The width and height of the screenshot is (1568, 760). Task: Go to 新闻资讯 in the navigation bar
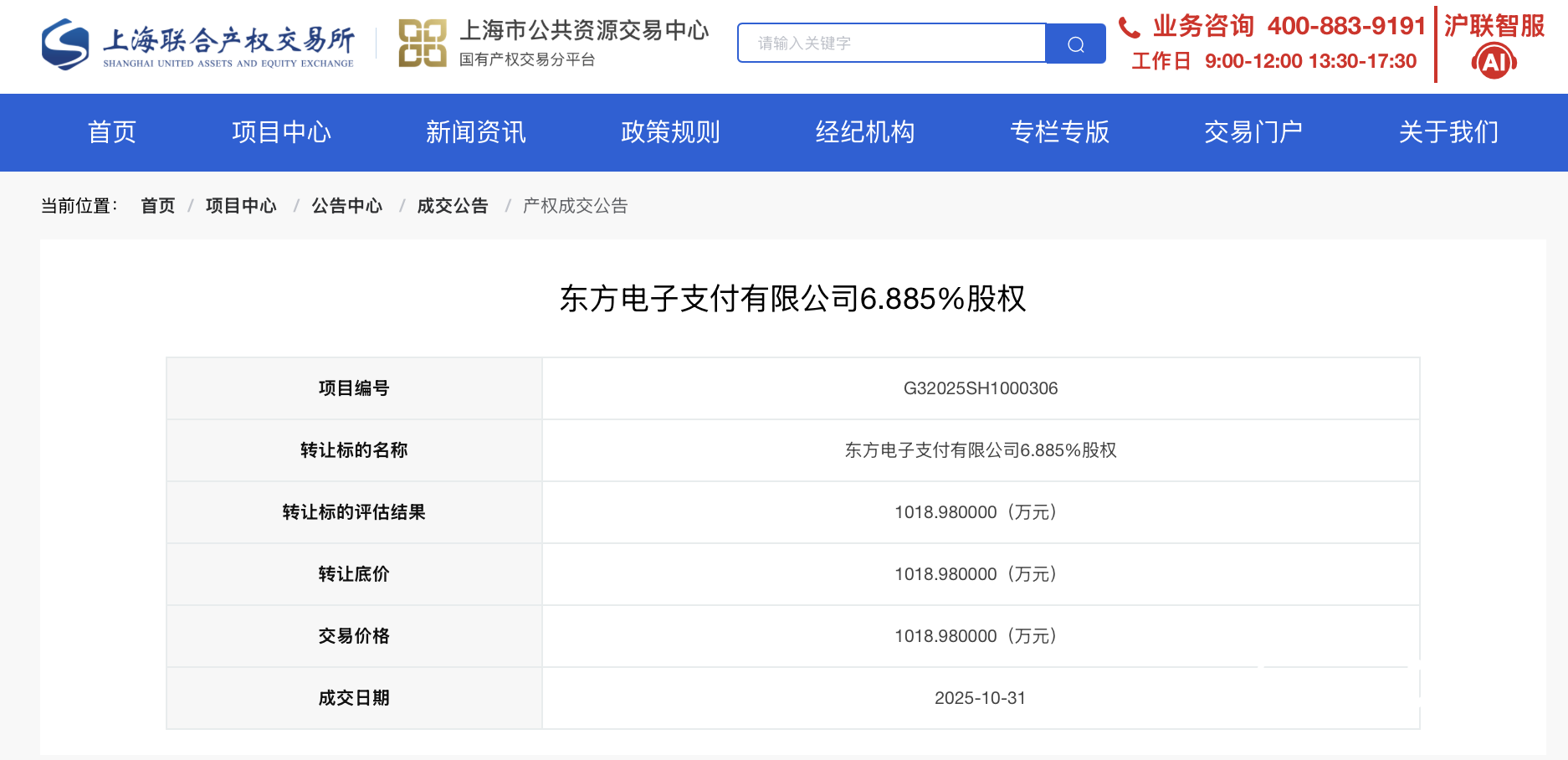pos(475,132)
